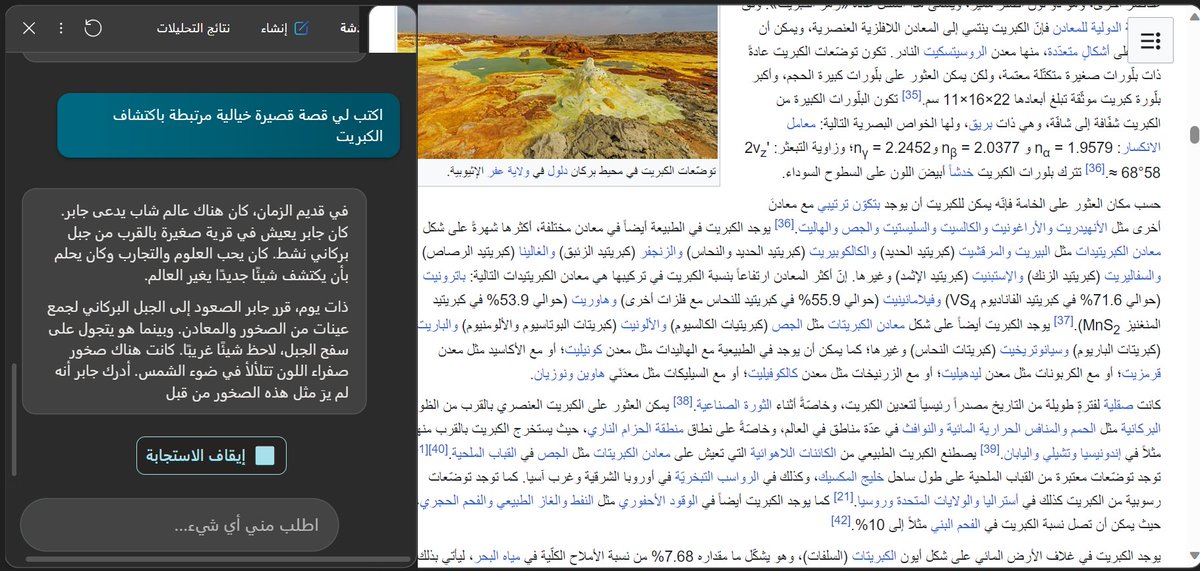The image size is (1200, 571).
Task: Click إيقاف الاستجابة to stop the response
Action: click(211, 455)
